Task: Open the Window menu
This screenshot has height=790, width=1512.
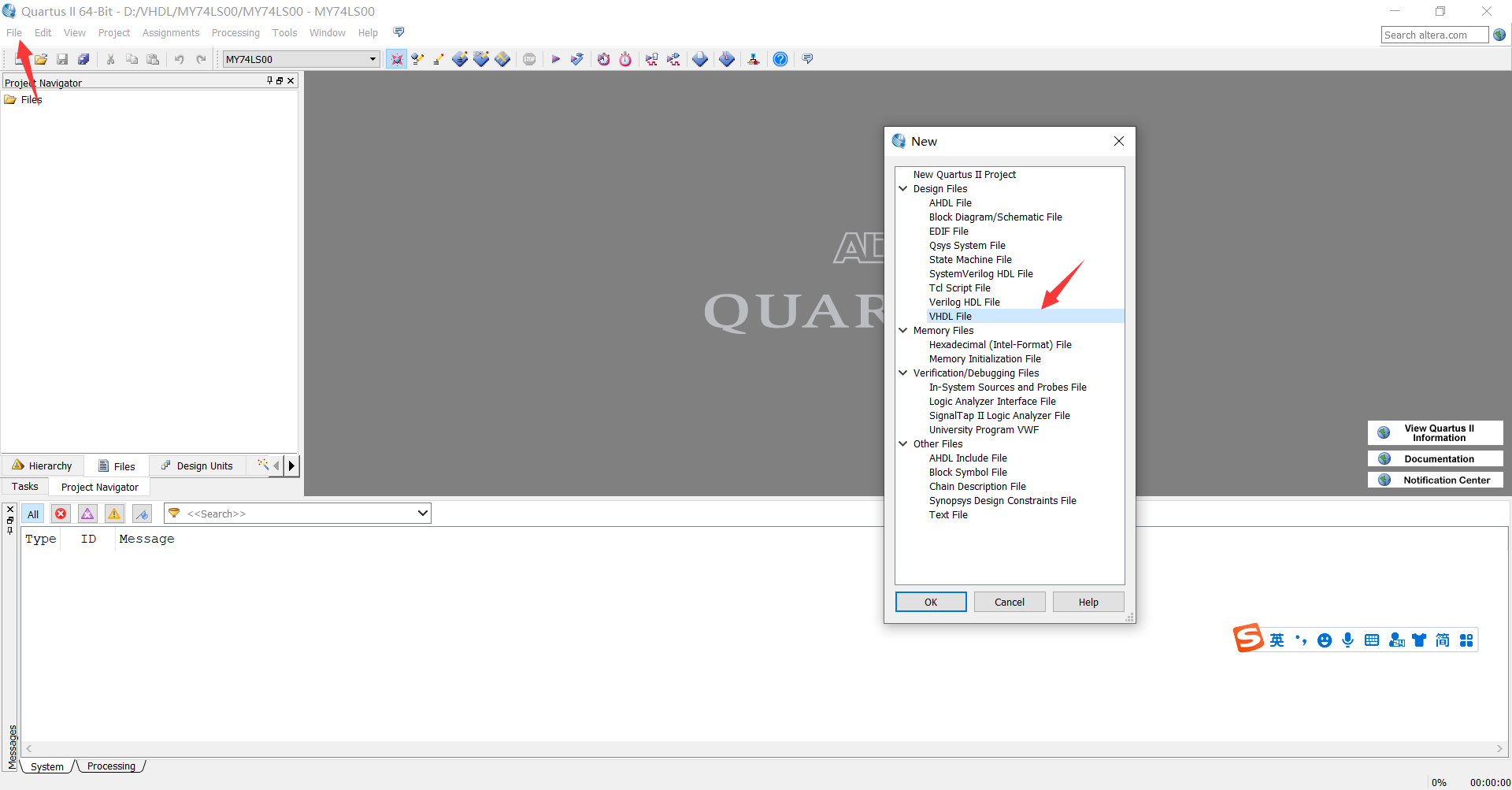Action: pos(328,32)
